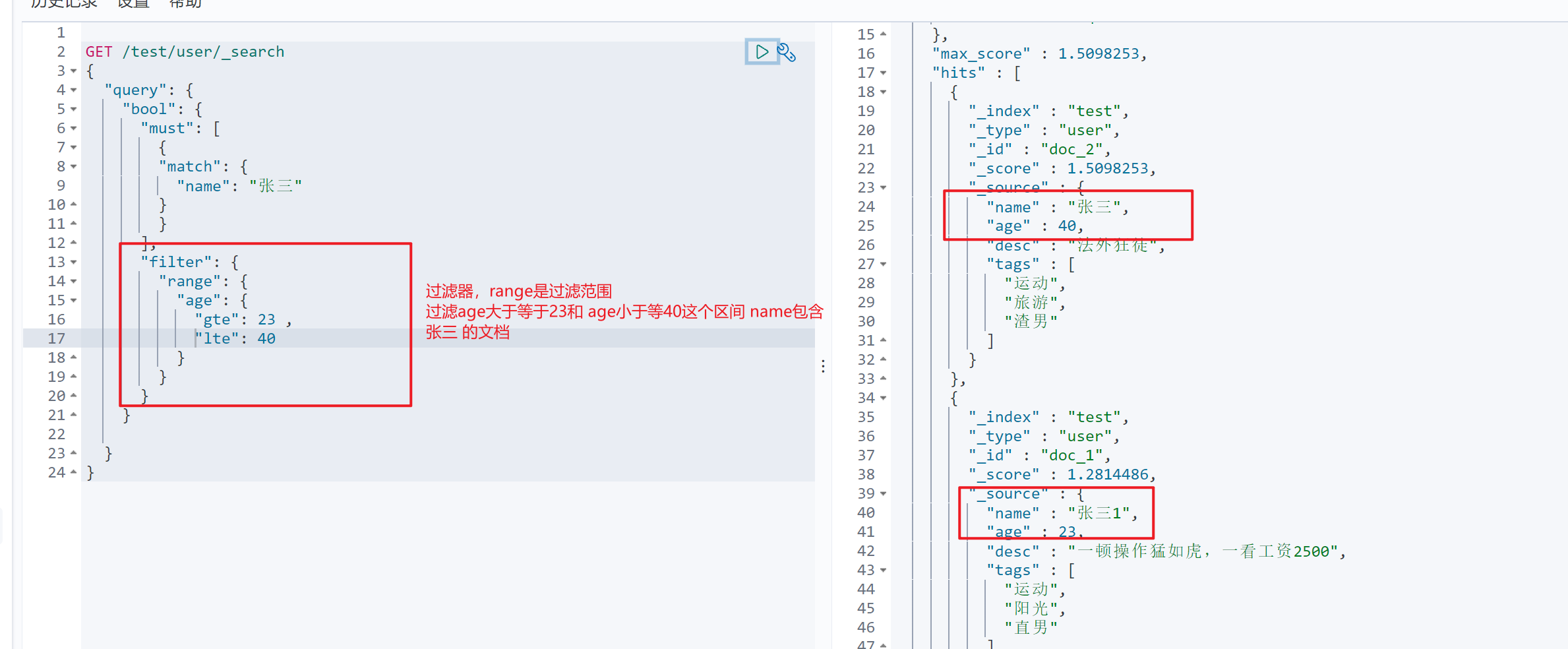Click the "旅游" tag in the response
The image size is (1568, 649).
click(x=1035, y=303)
